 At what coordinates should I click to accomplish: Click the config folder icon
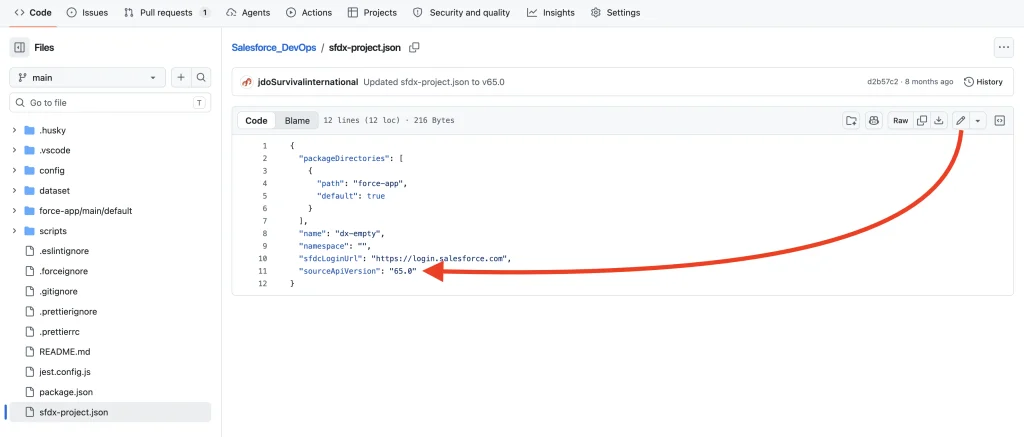click(x=29, y=170)
